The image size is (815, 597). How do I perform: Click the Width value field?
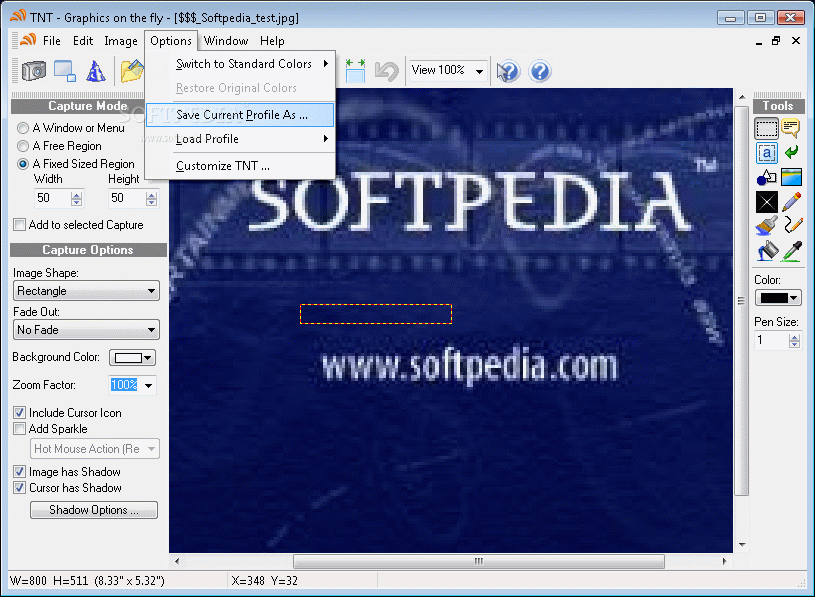tap(52, 198)
